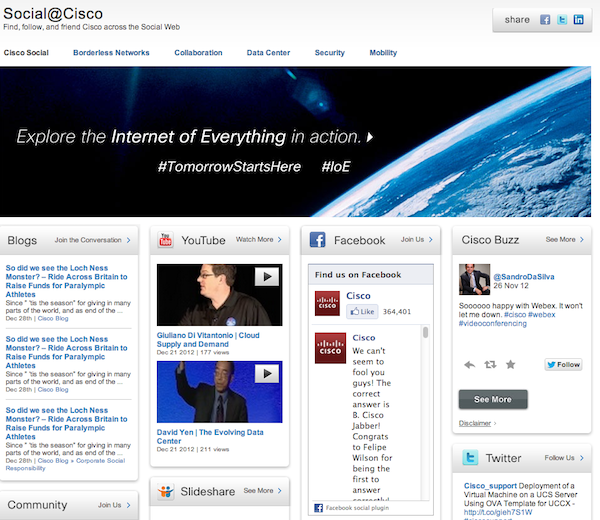The width and height of the screenshot is (600, 520).
Task: Click Watch More in YouTube panel
Action: pyautogui.click(x=254, y=239)
